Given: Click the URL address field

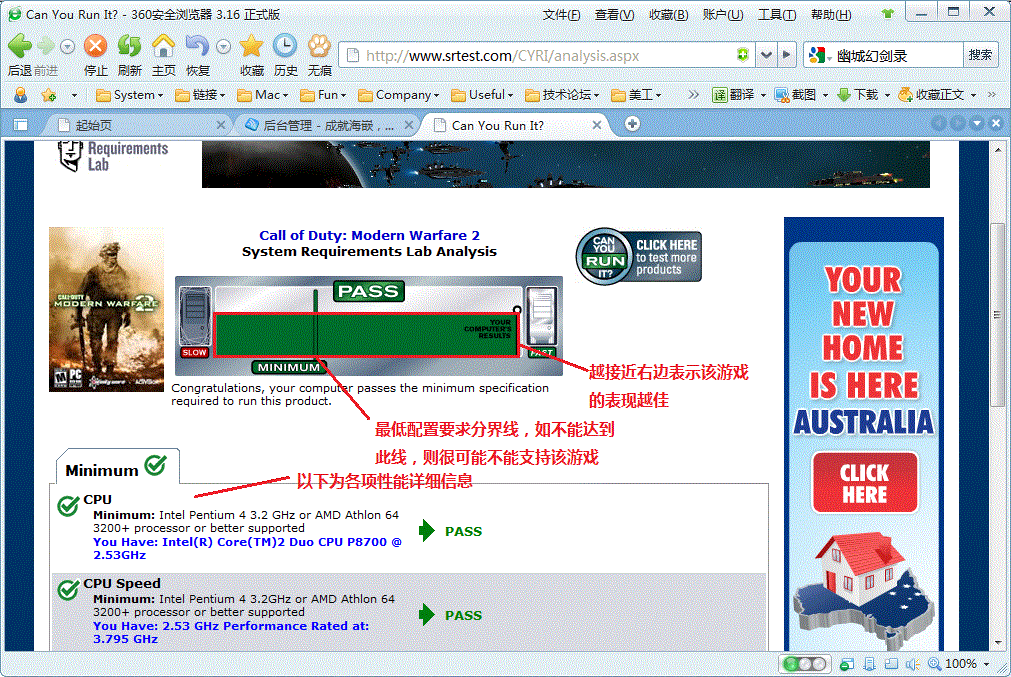Looking at the screenshot, I should click(548, 56).
